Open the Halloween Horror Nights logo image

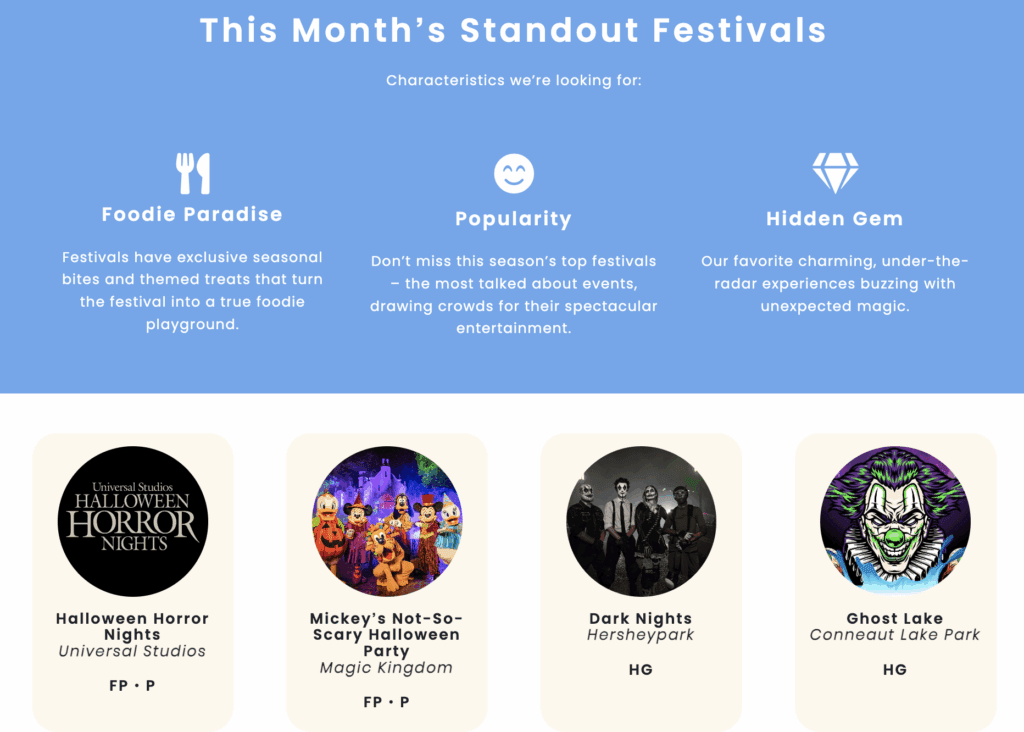pos(133,521)
